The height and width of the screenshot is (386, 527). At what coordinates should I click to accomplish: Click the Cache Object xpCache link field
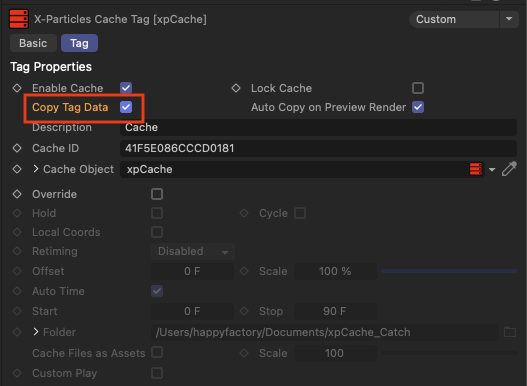302,169
